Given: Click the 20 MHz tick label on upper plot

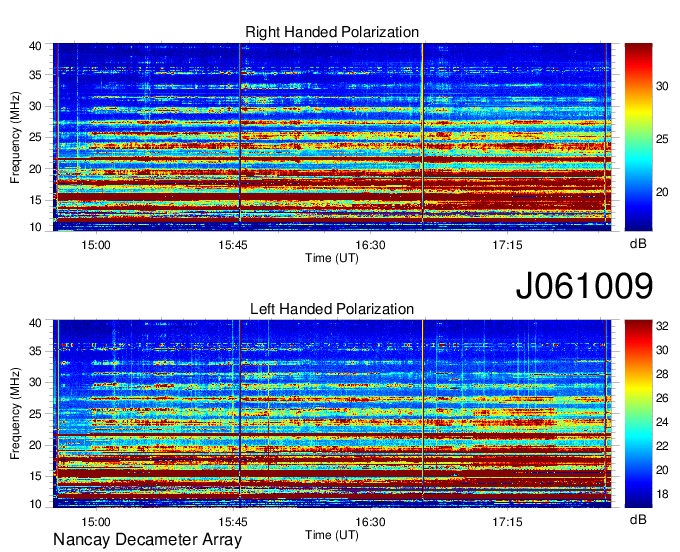Looking at the screenshot, I should click(x=35, y=169).
